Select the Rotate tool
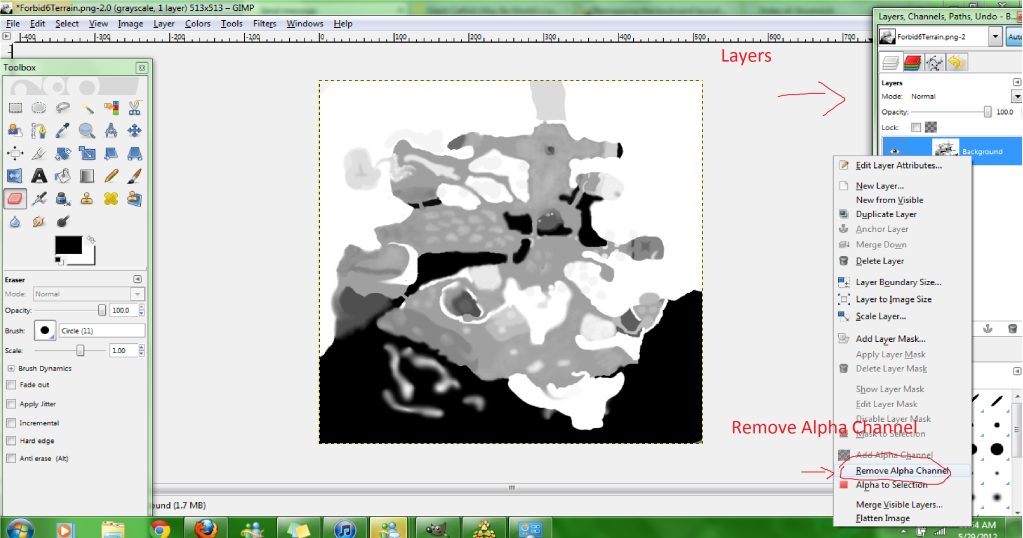 [x=63, y=153]
